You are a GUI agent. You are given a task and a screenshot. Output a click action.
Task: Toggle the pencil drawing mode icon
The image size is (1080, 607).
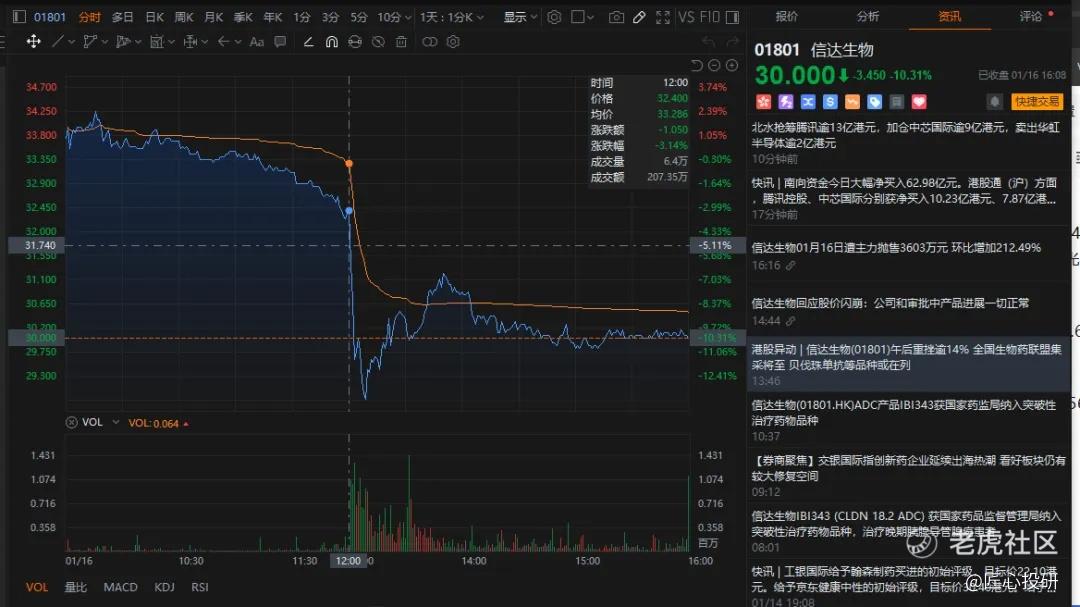[639, 17]
